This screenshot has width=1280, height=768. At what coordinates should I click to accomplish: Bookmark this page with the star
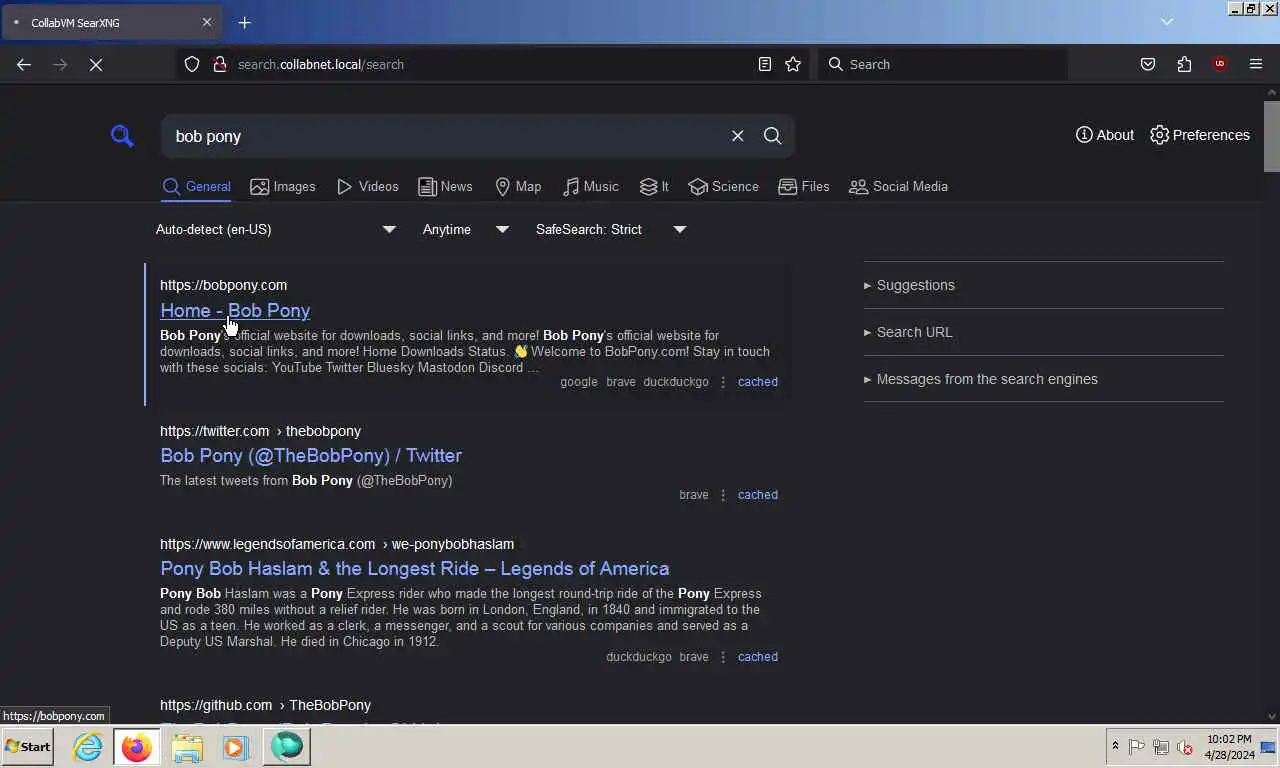(x=793, y=64)
